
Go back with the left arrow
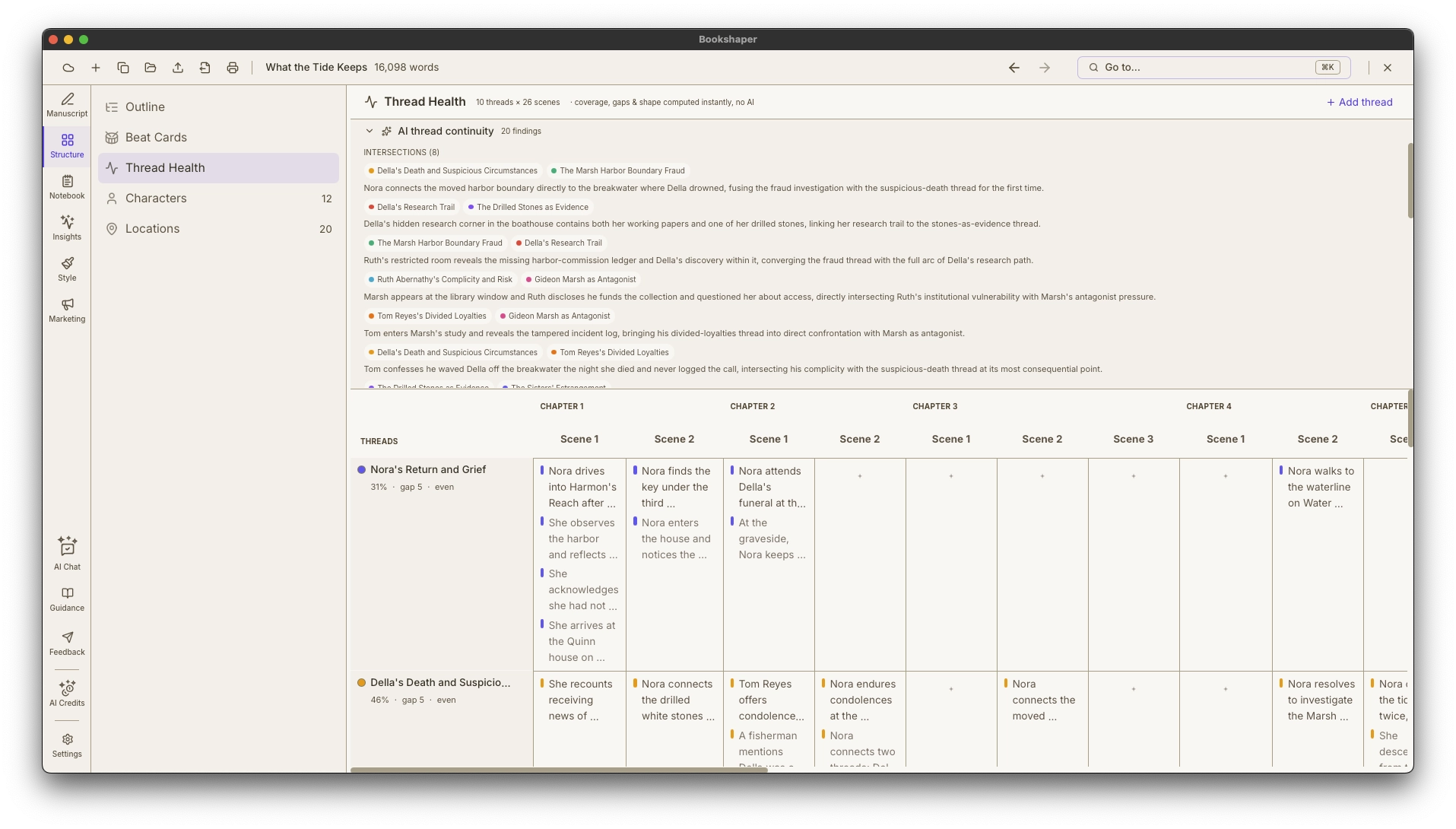(1014, 68)
